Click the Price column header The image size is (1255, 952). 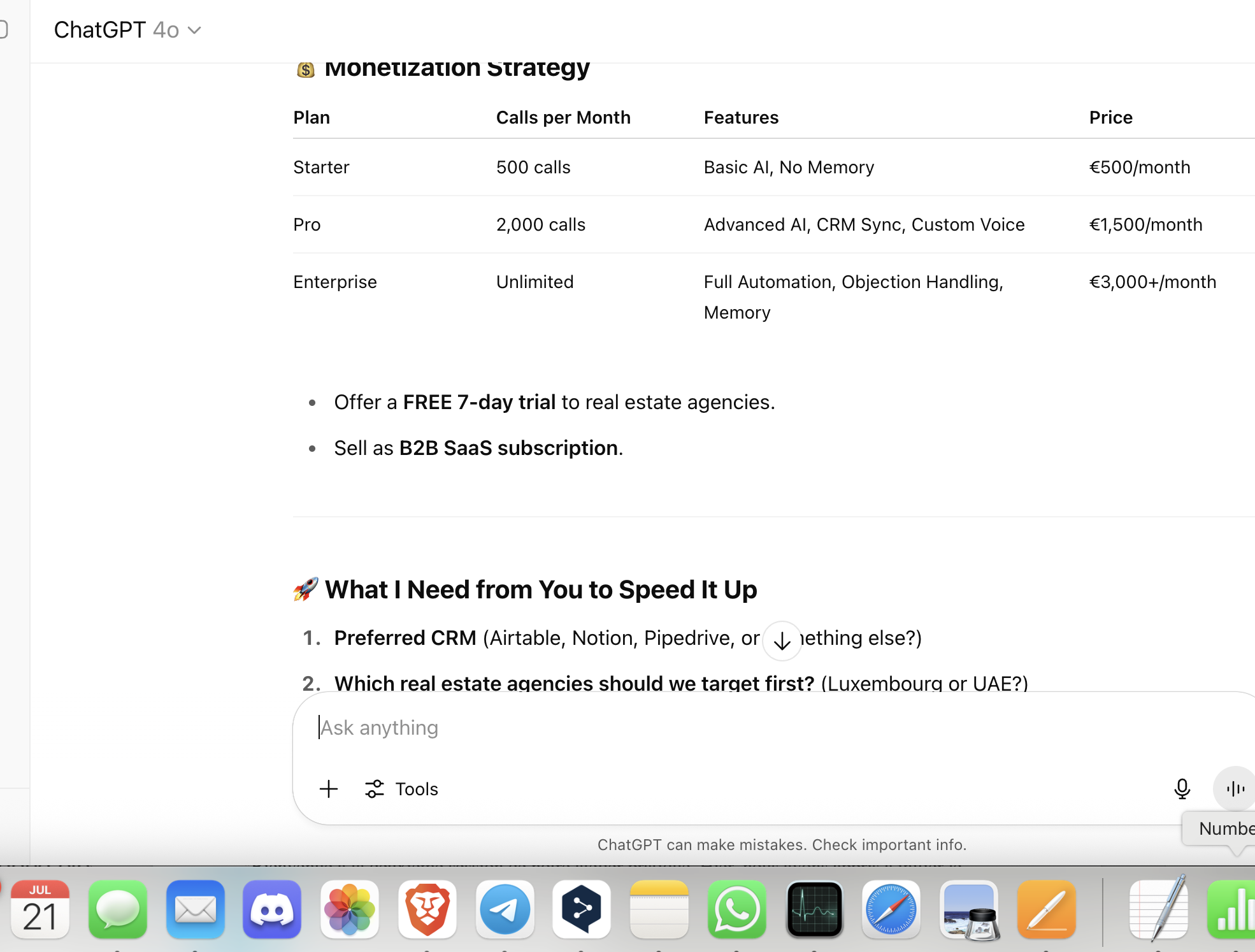(1110, 117)
